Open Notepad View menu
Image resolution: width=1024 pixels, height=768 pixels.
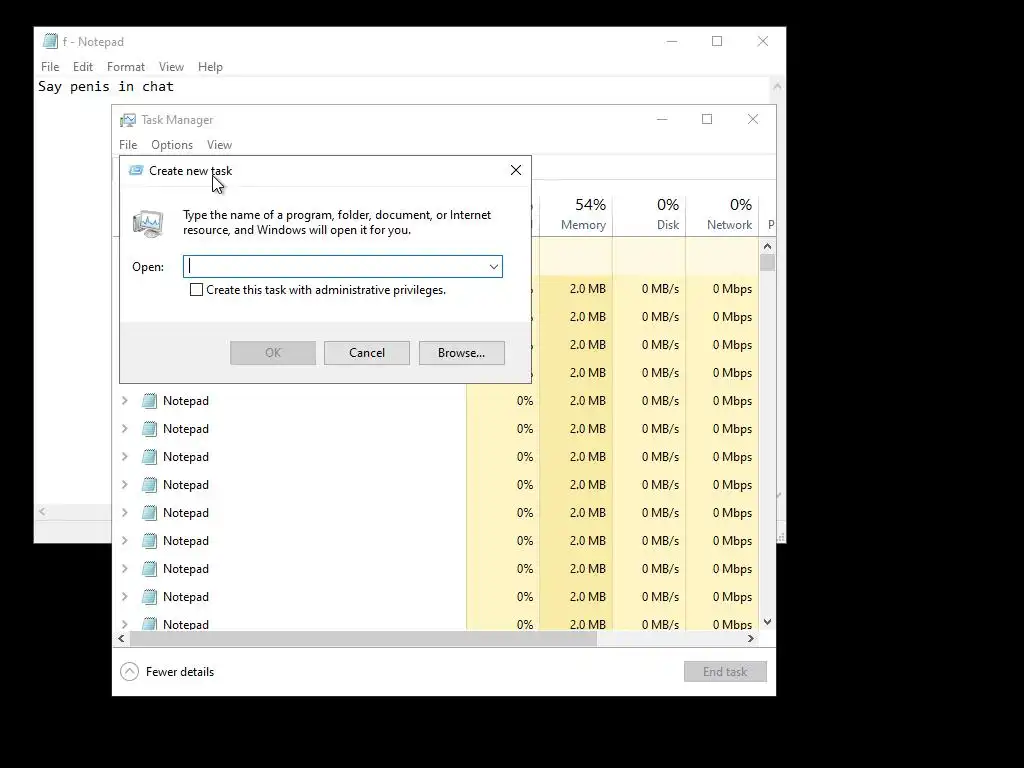click(x=171, y=67)
